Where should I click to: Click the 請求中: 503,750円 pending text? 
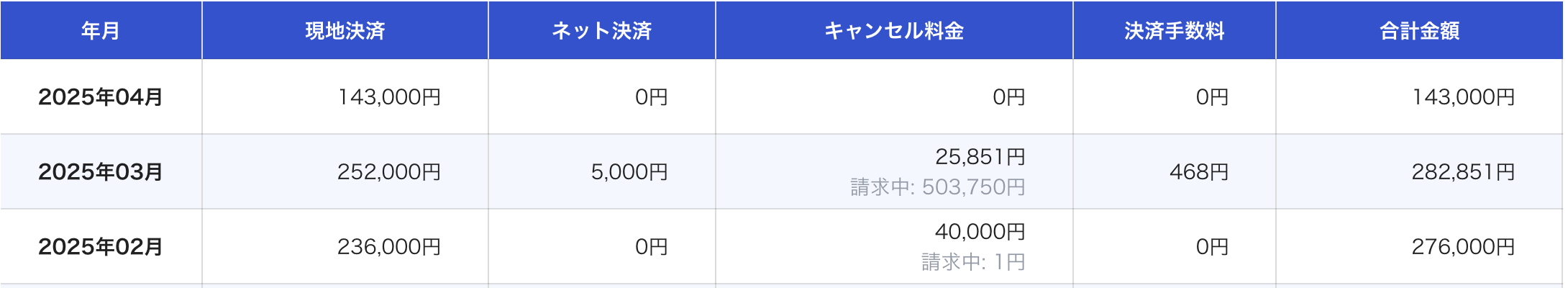point(938,187)
